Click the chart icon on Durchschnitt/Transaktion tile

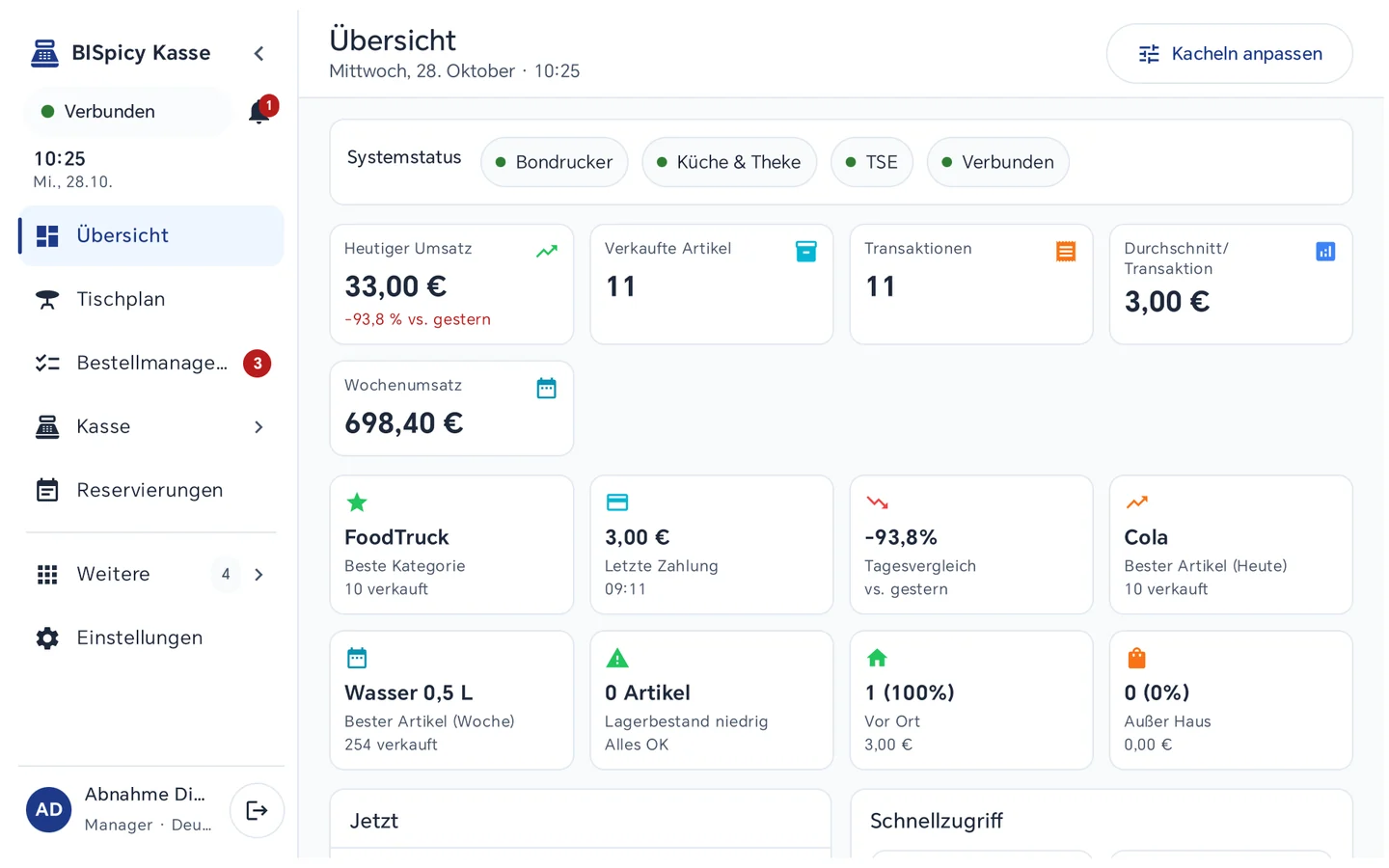pyautogui.click(x=1325, y=252)
